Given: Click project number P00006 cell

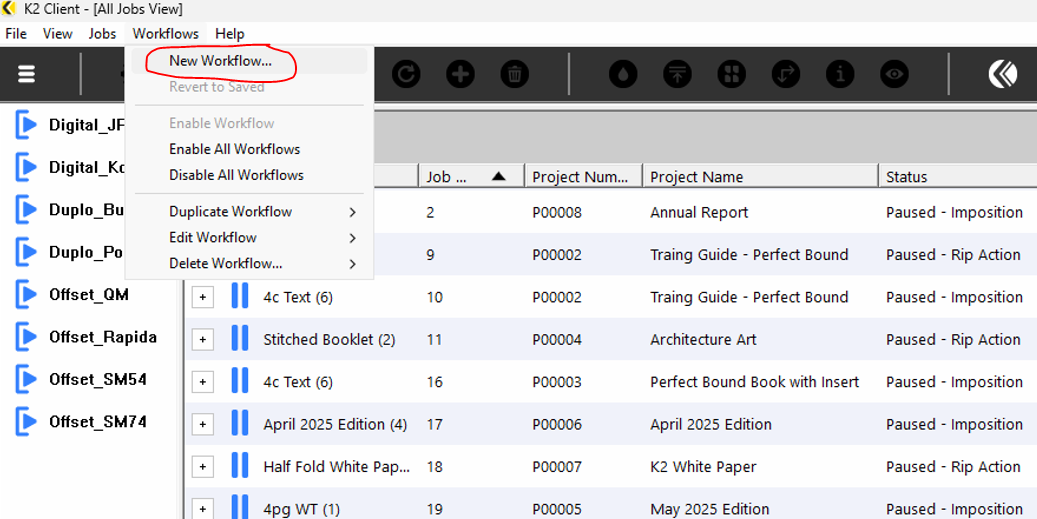Looking at the screenshot, I should 557,424.
